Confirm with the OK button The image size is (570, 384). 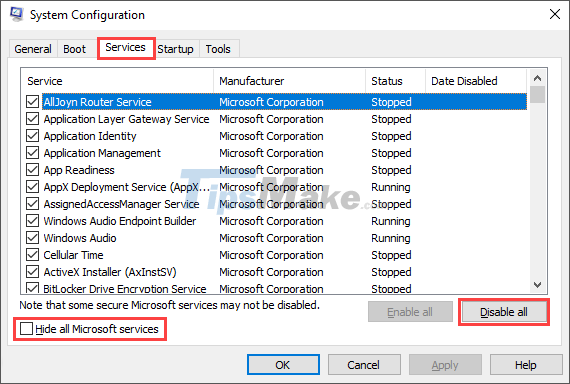(x=283, y=365)
